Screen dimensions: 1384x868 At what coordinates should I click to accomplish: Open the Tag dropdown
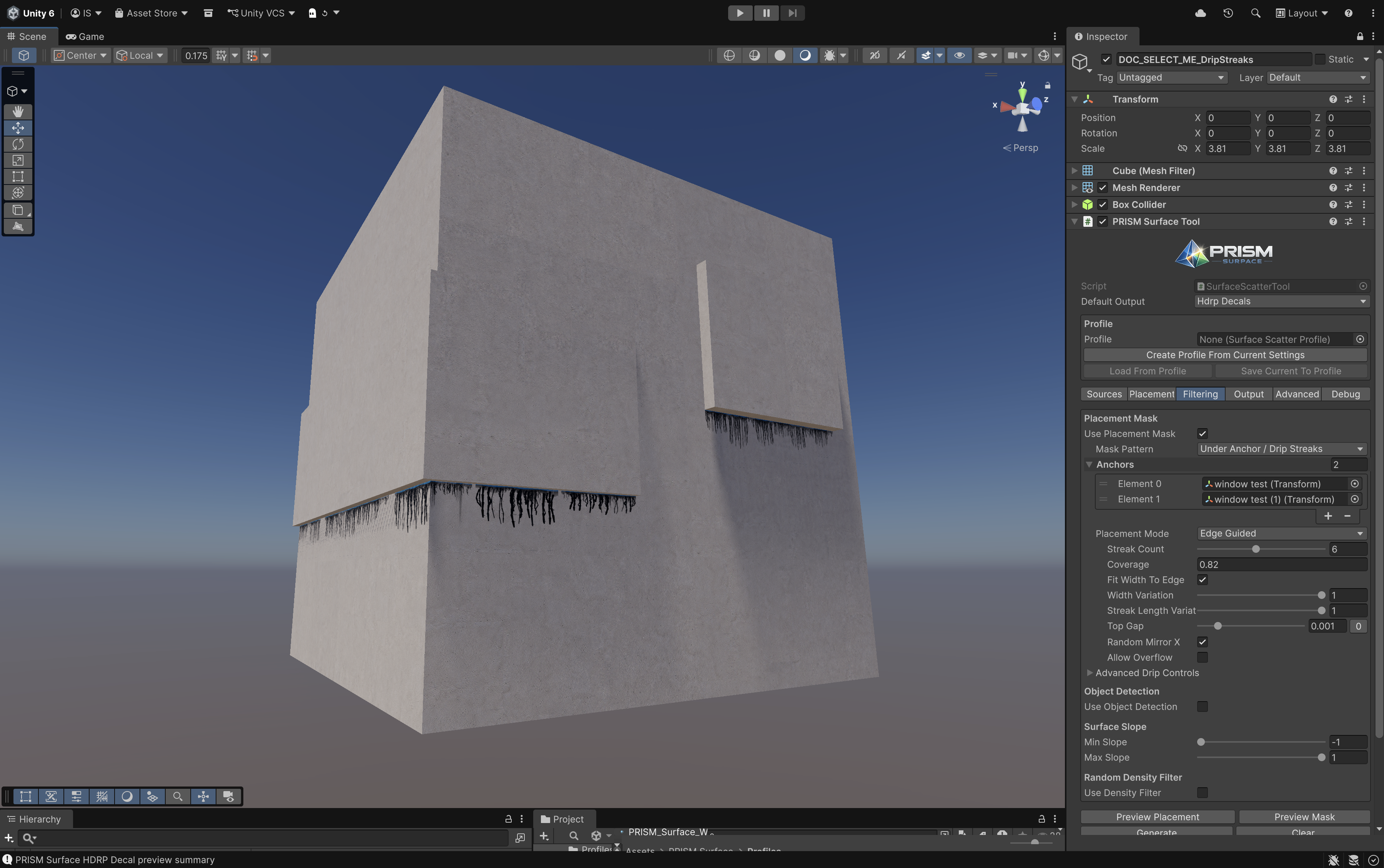coord(1172,78)
